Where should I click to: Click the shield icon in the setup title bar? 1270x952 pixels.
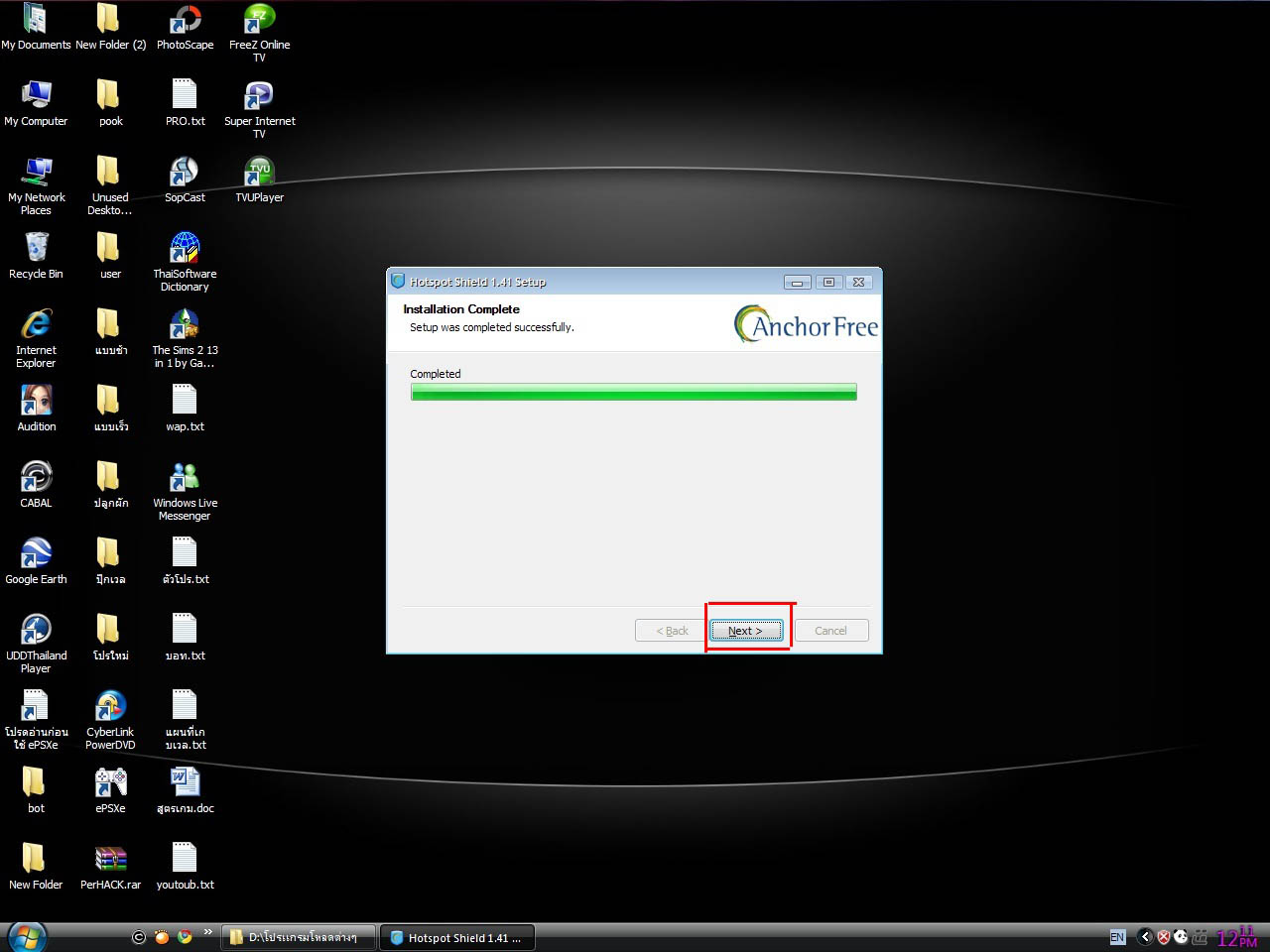pos(398,281)
